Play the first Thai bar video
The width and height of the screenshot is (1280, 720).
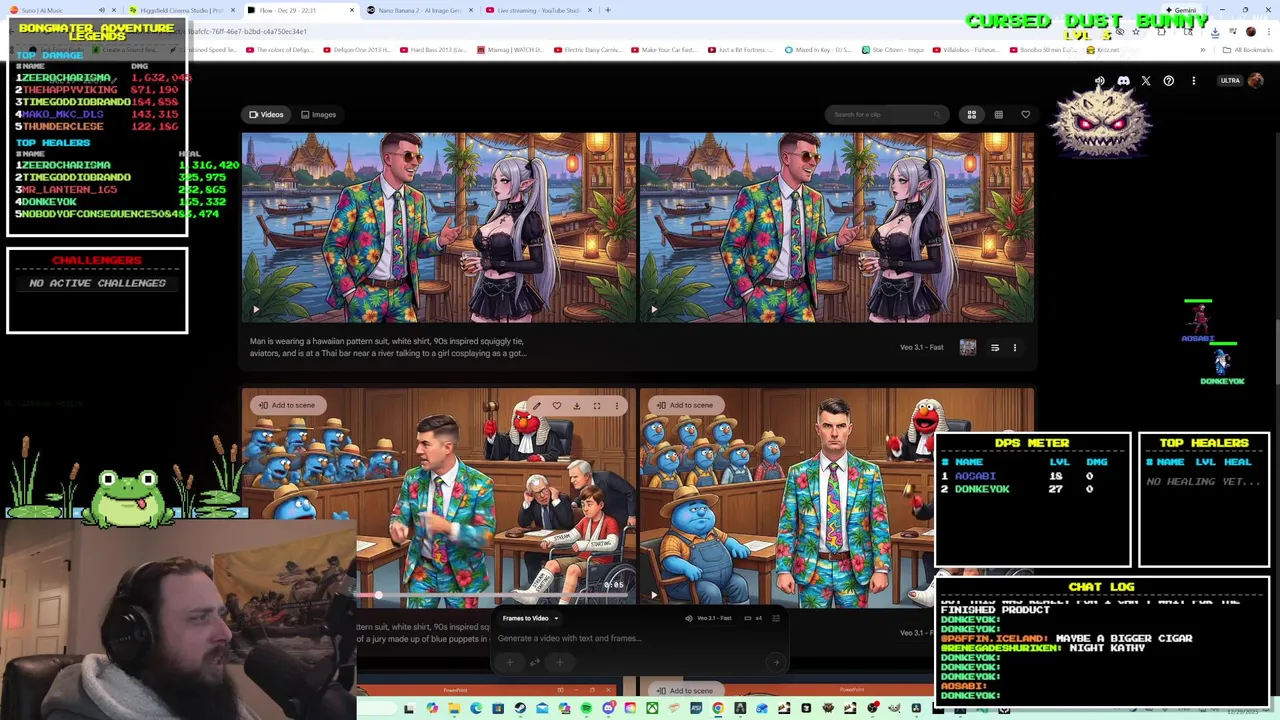click(x=255, y=309)
